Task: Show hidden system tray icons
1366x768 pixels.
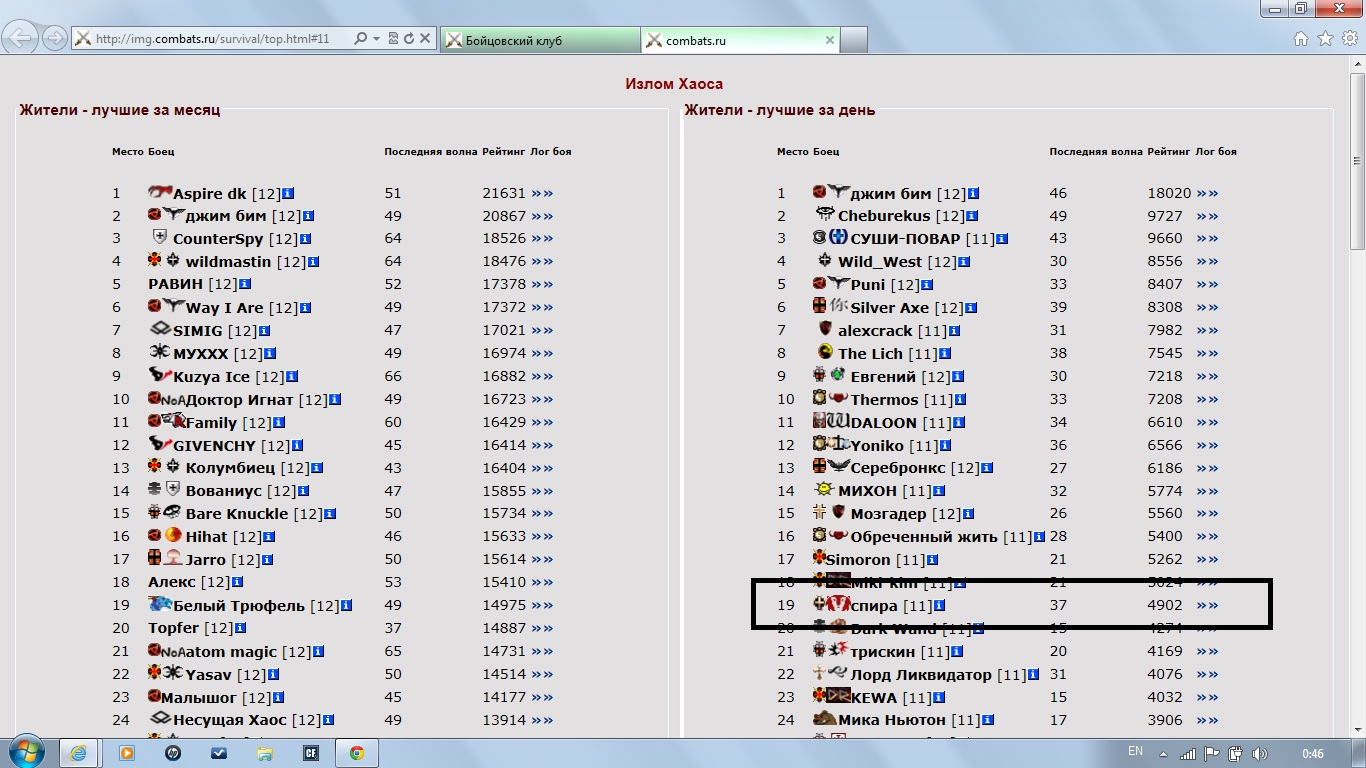Action: (x=1163, y=754)
